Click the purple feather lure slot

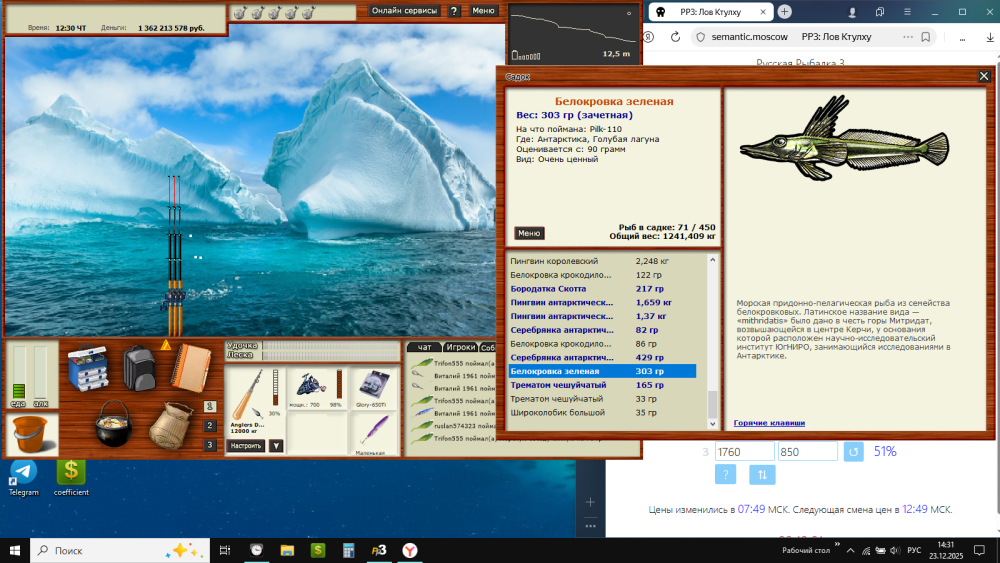click(x=374, y=433)
